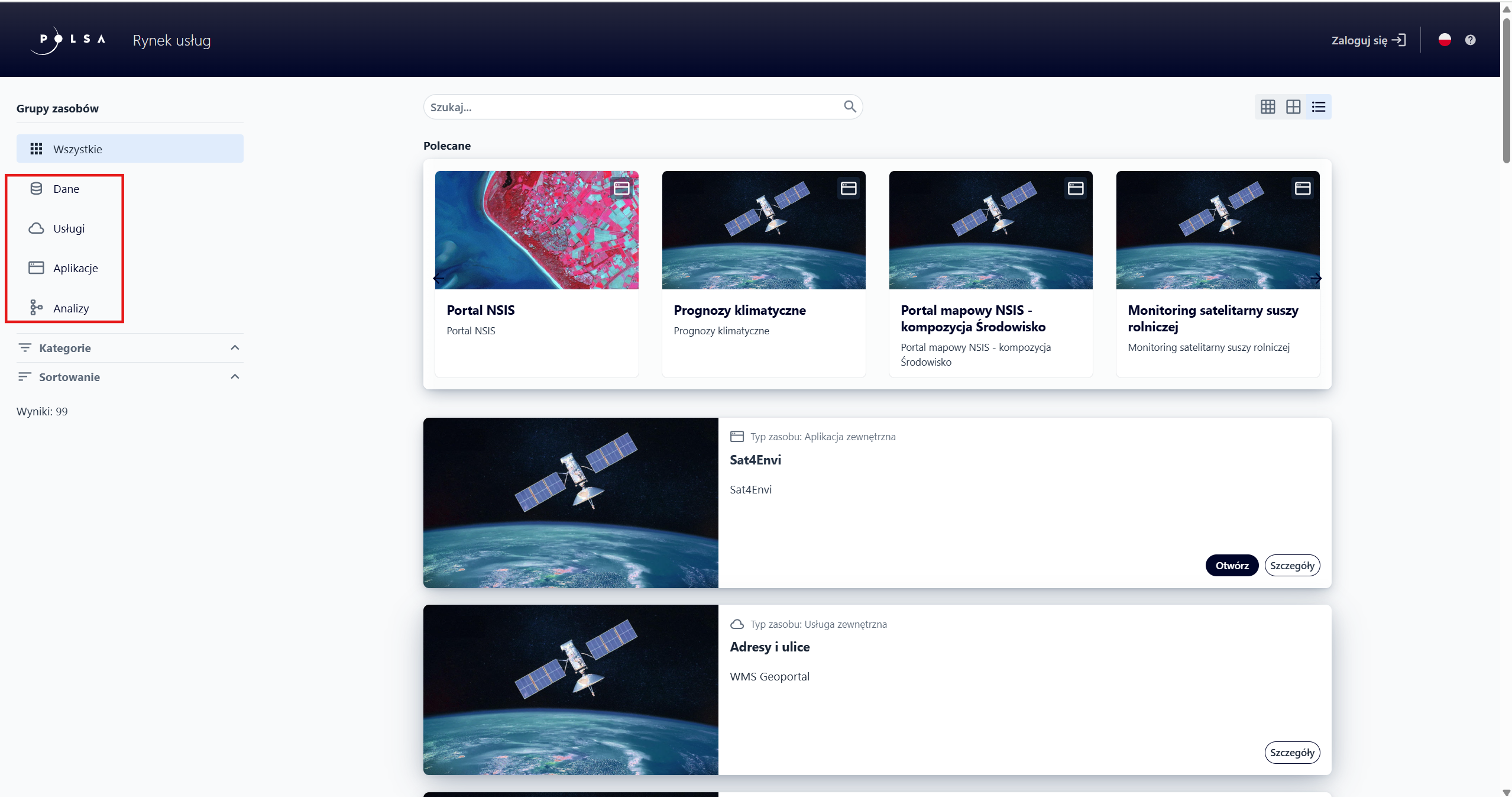Click the carousel next arrow
The height and width of the screenshot is (797, 1512).
coord(1316,278)
